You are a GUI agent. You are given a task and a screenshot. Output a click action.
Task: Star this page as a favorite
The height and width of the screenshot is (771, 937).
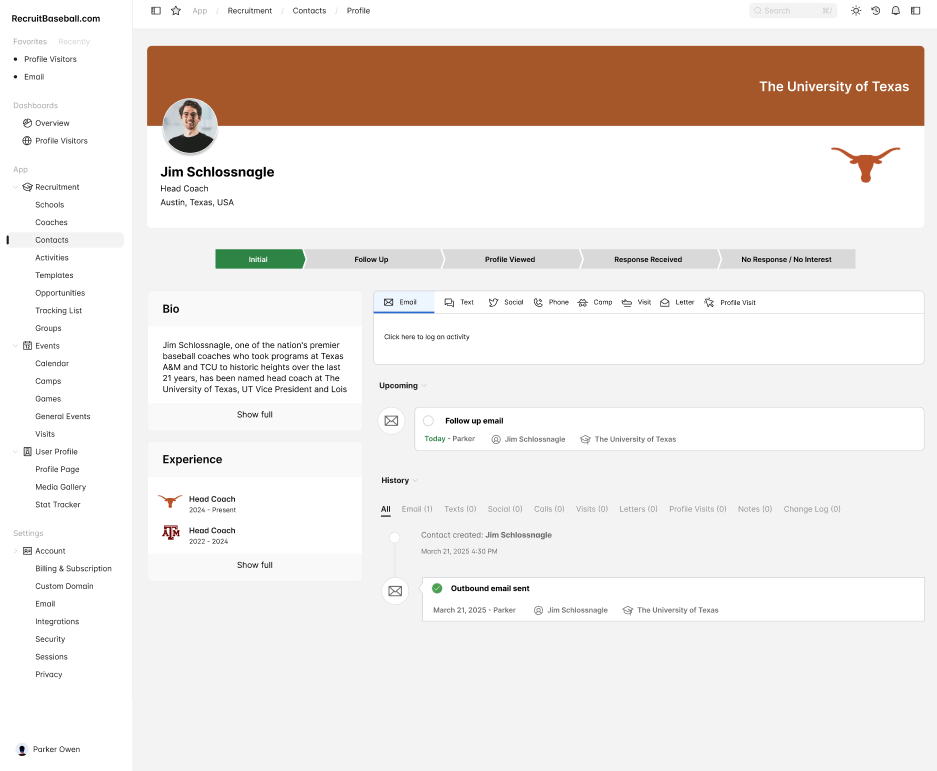click(176, 11)
